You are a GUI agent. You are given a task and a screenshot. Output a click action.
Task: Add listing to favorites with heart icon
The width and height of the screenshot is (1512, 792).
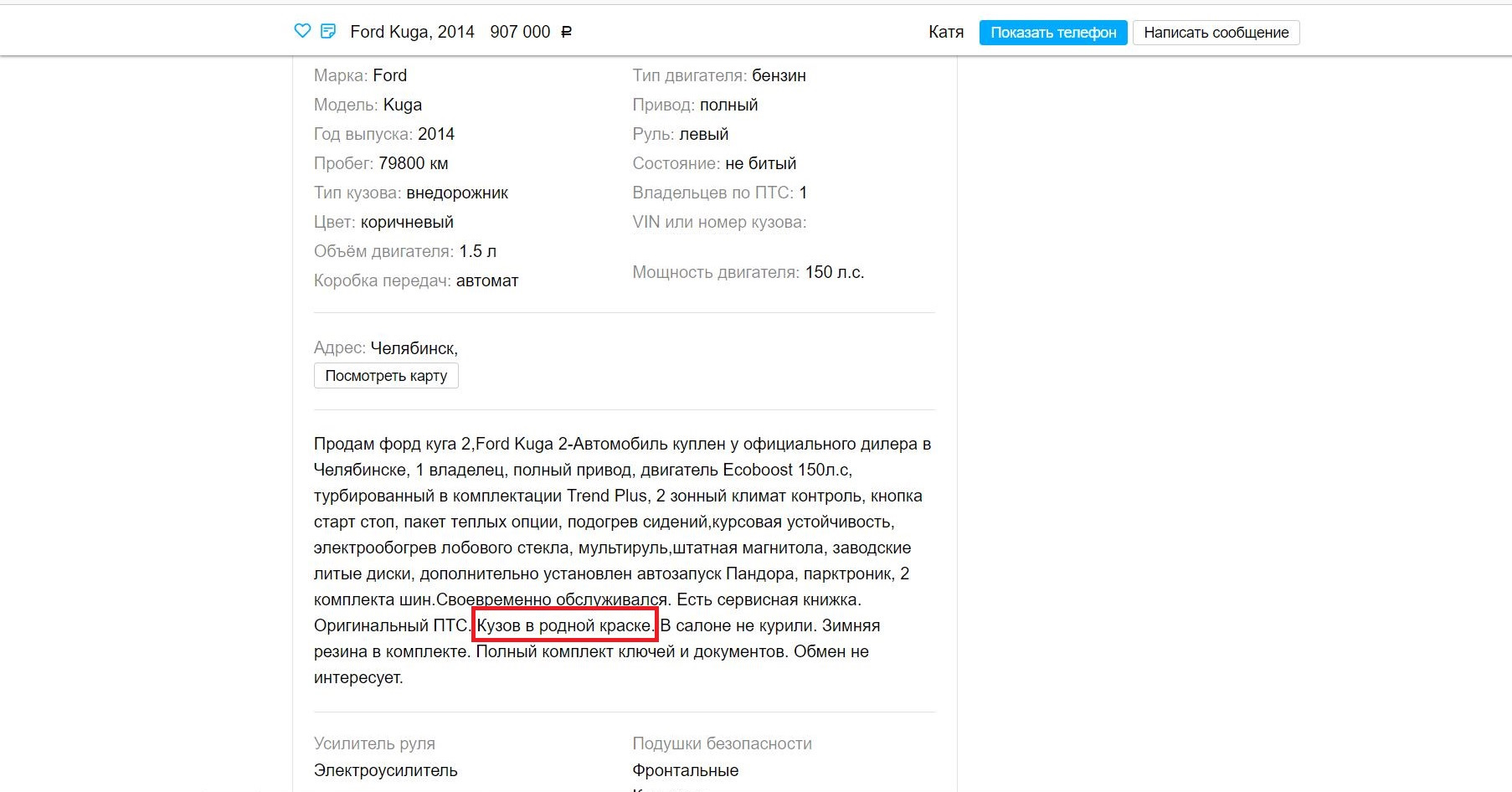302,31
